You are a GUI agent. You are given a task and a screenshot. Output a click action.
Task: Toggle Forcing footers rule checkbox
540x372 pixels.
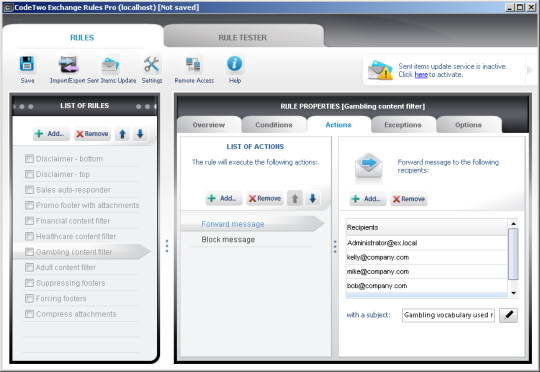click(x=29, y=298)
